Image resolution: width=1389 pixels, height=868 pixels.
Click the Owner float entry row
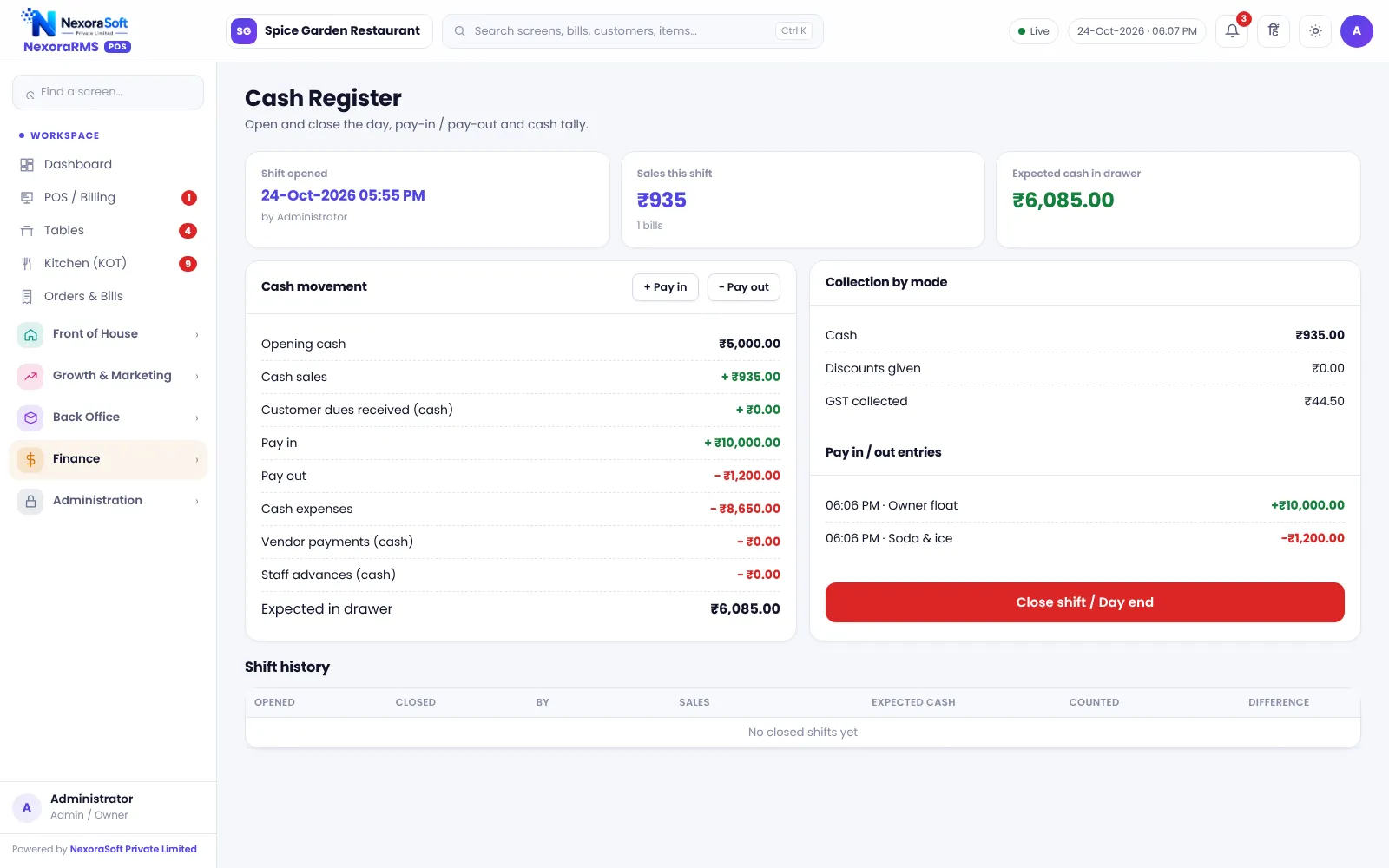click(x=1084, y=505)
